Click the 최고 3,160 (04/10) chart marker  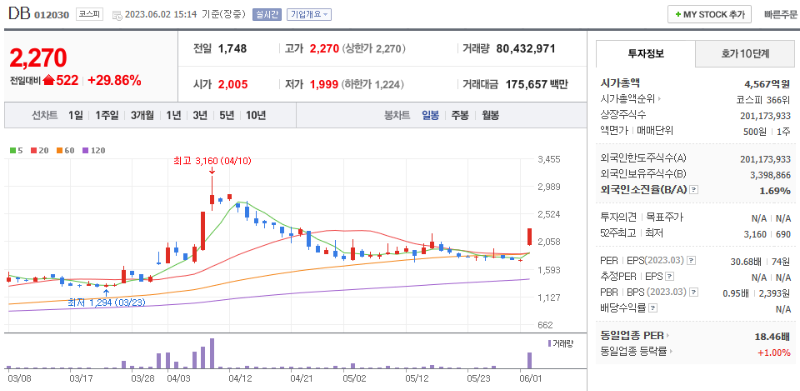[211, 161]
